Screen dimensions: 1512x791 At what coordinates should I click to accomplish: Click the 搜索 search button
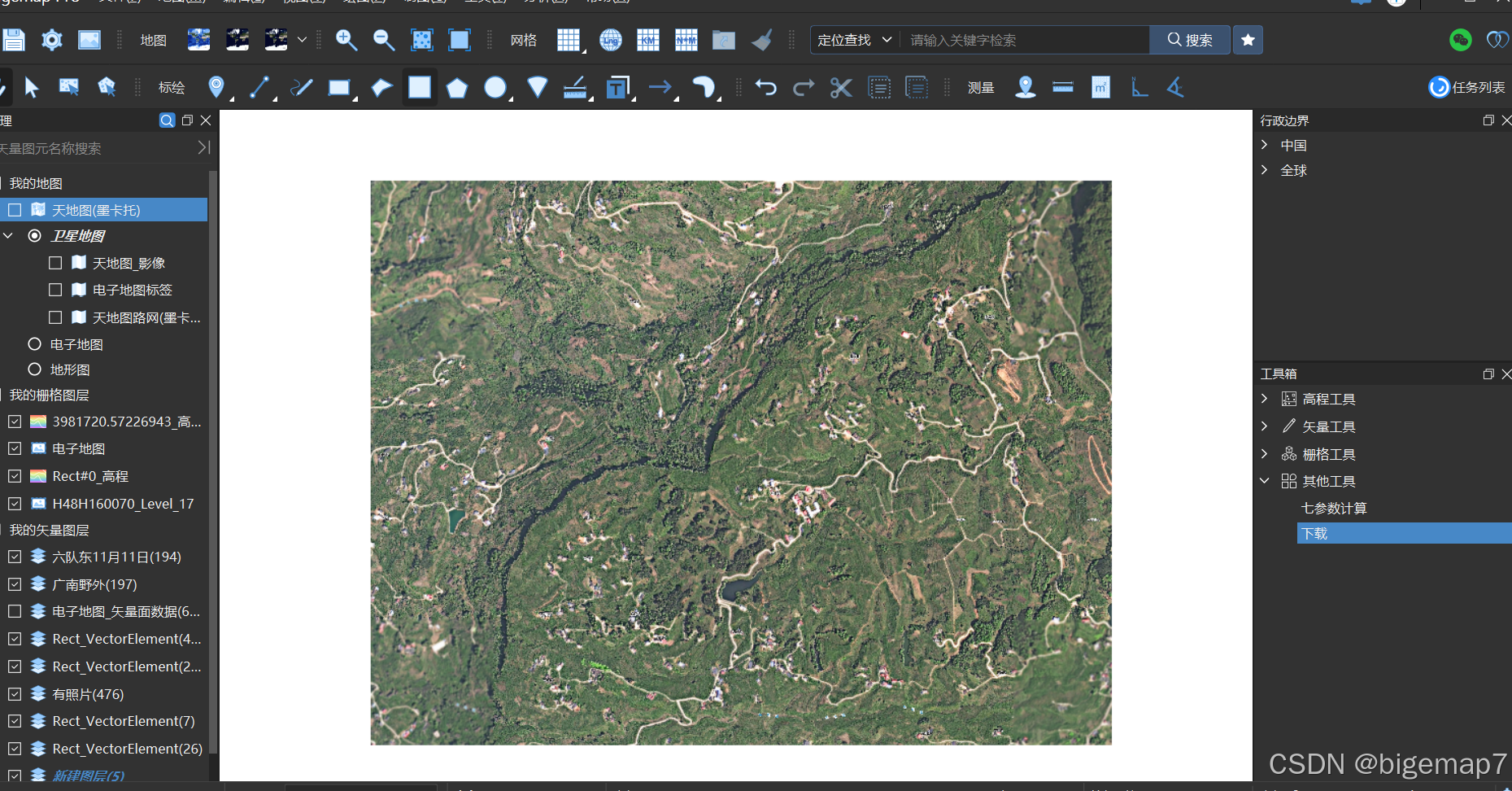(1190, 40)
